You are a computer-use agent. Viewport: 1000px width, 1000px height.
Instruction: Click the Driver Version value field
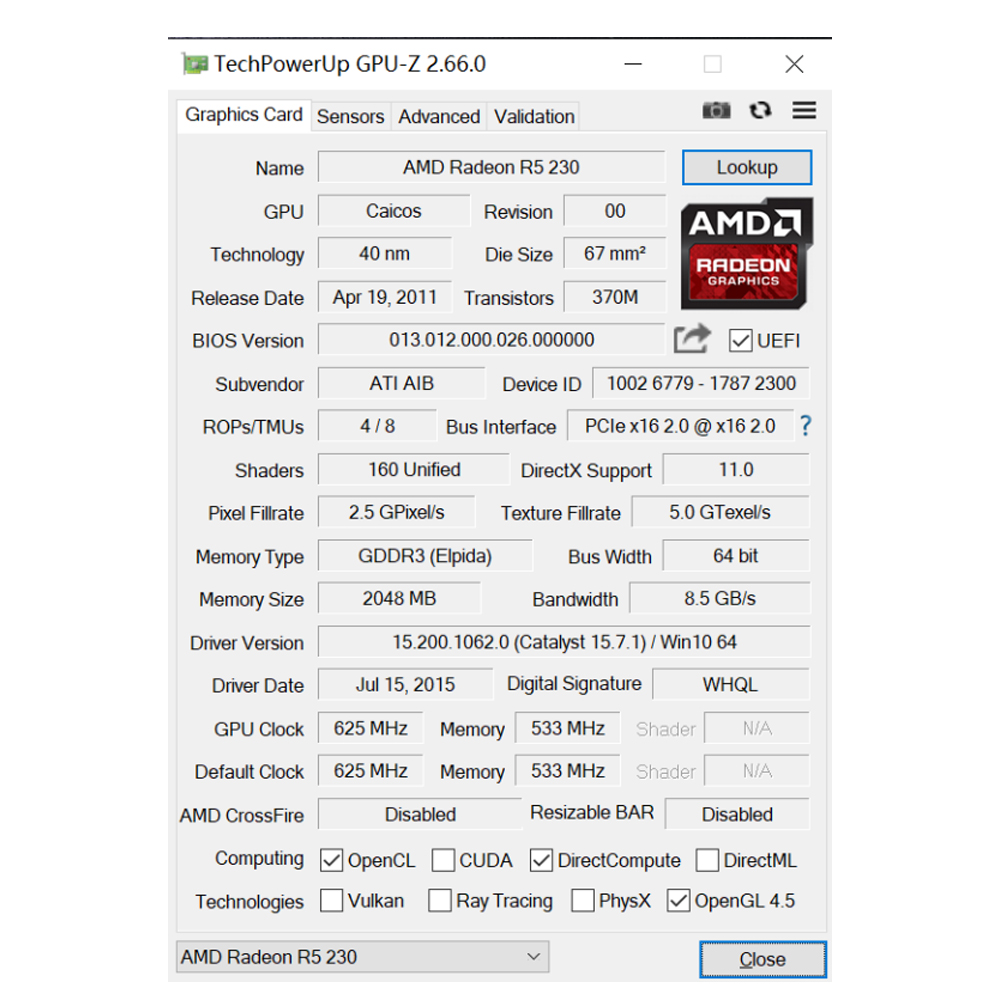point(564,642)
